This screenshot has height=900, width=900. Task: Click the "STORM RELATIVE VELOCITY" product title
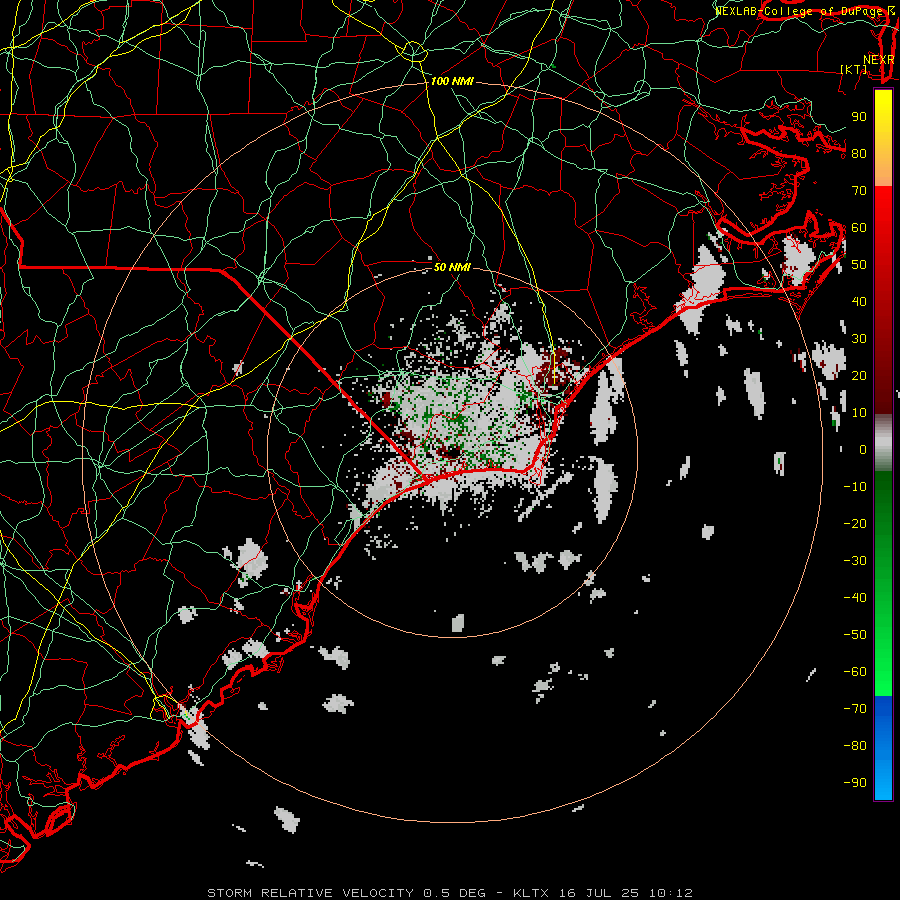(x=310, y=893)
